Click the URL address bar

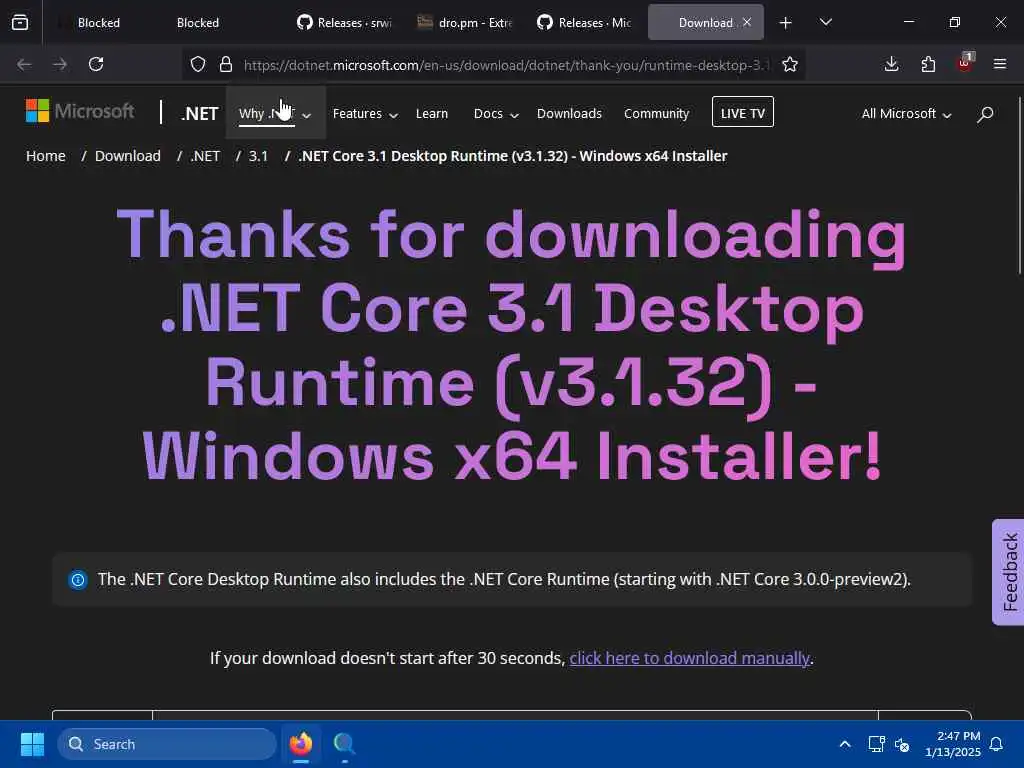(506, 65)
